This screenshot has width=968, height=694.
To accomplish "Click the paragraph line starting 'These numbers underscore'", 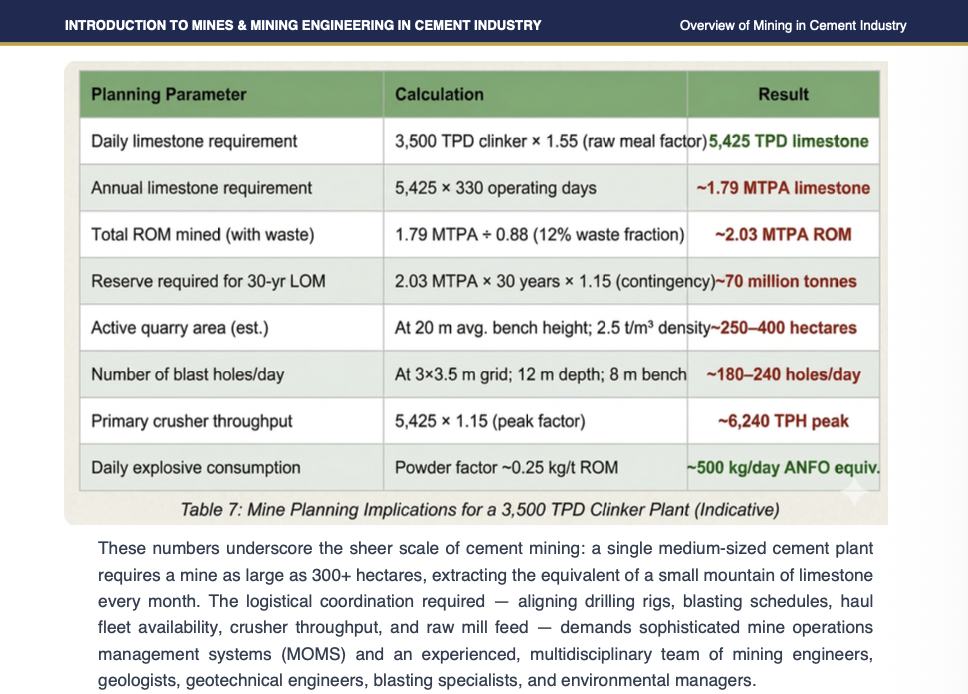I will [485, 548].
